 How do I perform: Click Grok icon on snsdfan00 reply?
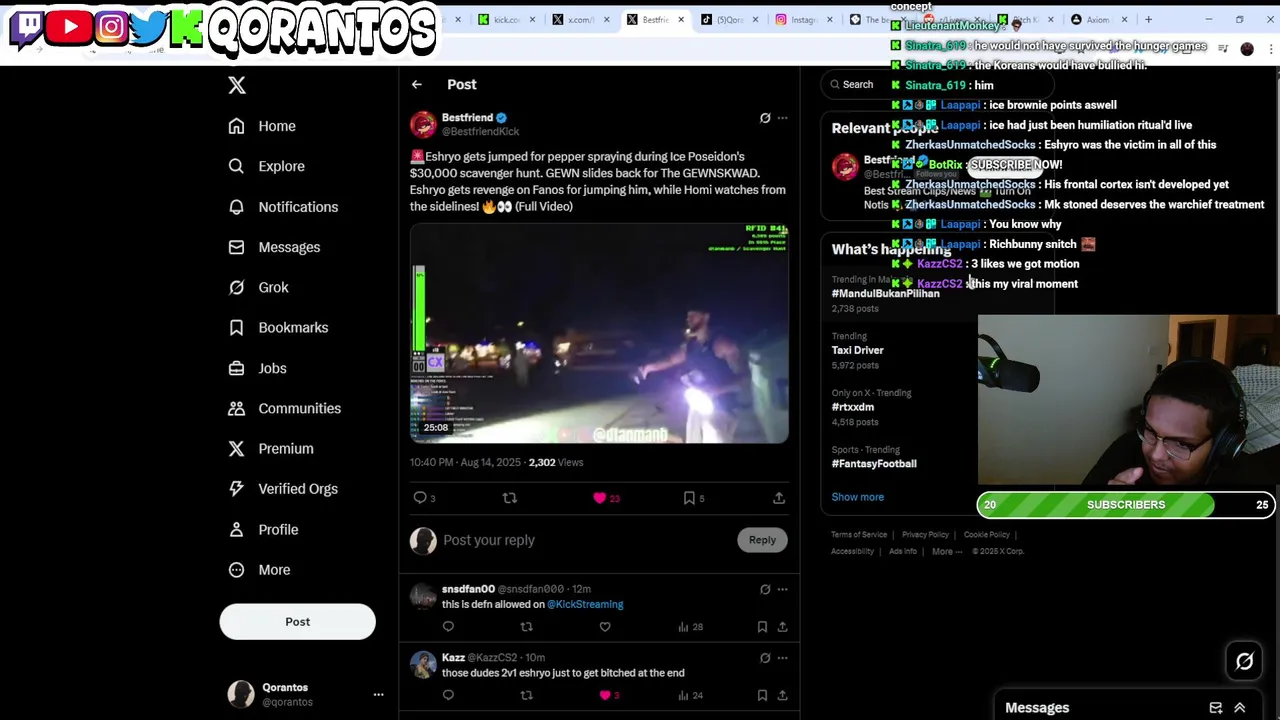pyautogui.click(x=765, y=589)
